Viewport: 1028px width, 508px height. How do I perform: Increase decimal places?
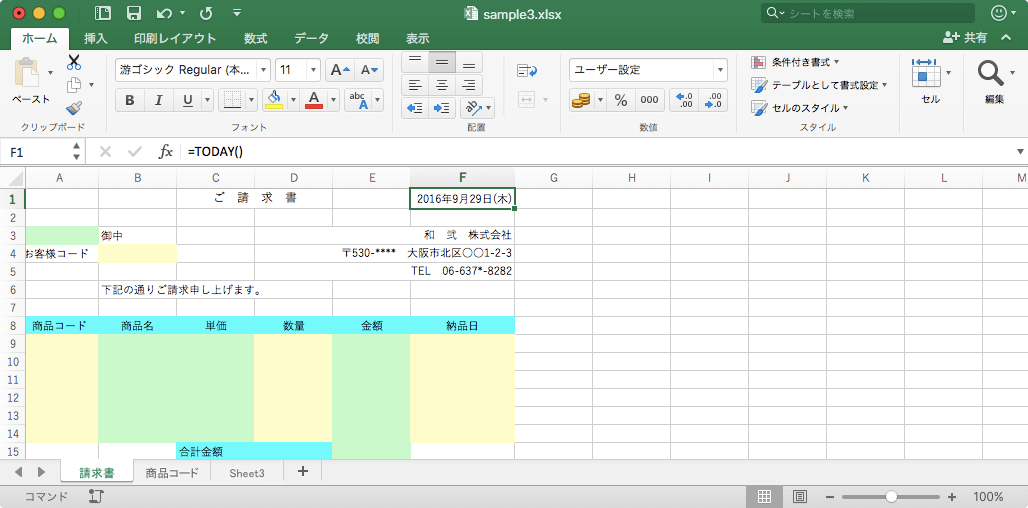tap(684, 100)
